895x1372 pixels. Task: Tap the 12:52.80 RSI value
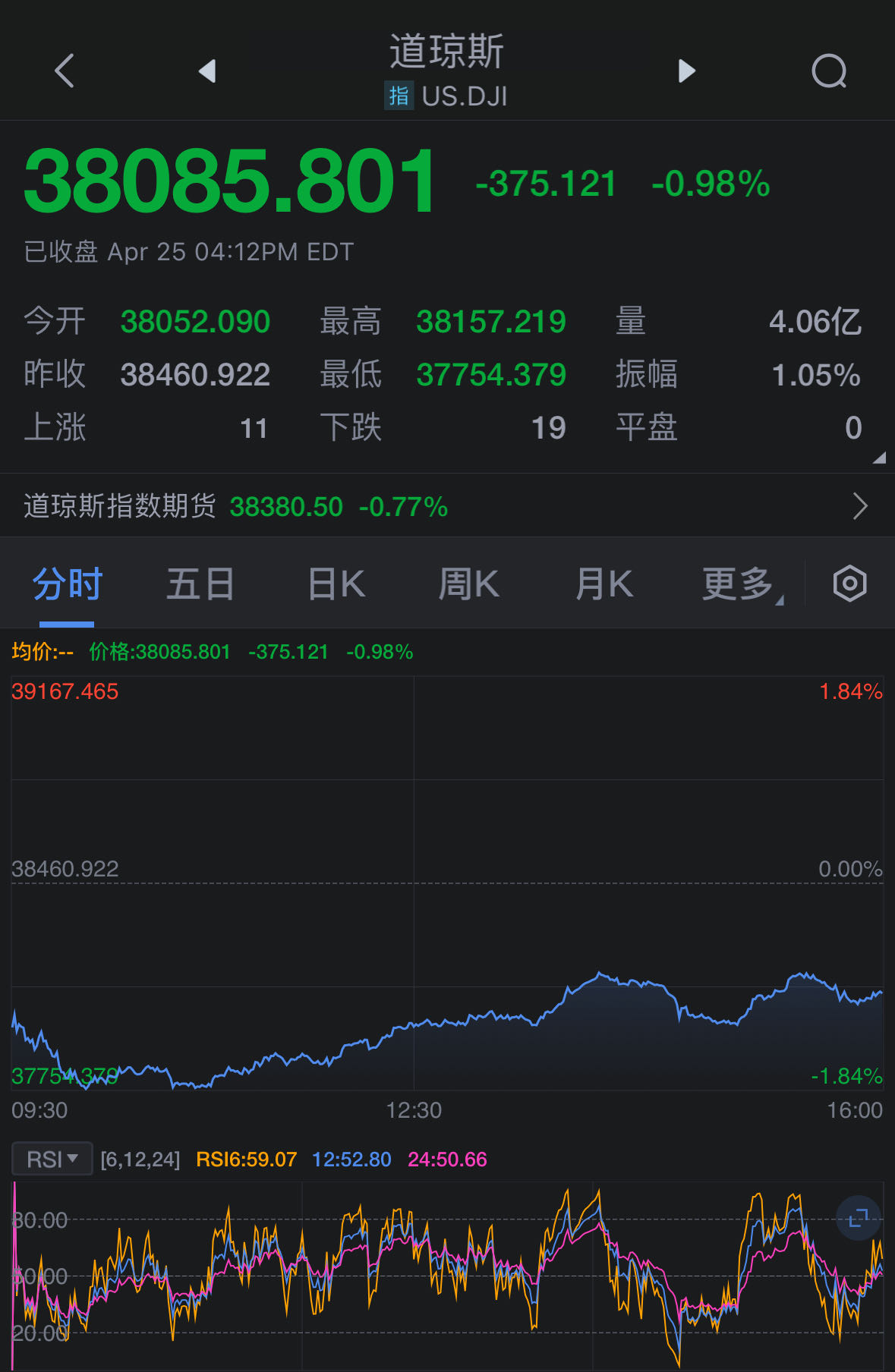coord(351,1160)
